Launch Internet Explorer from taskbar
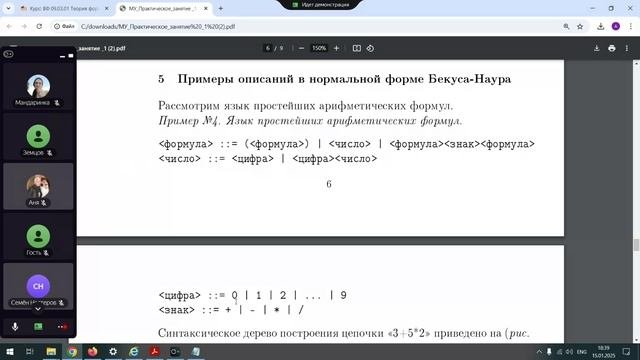This screenshot has height=360, width=640. point(134,351)
